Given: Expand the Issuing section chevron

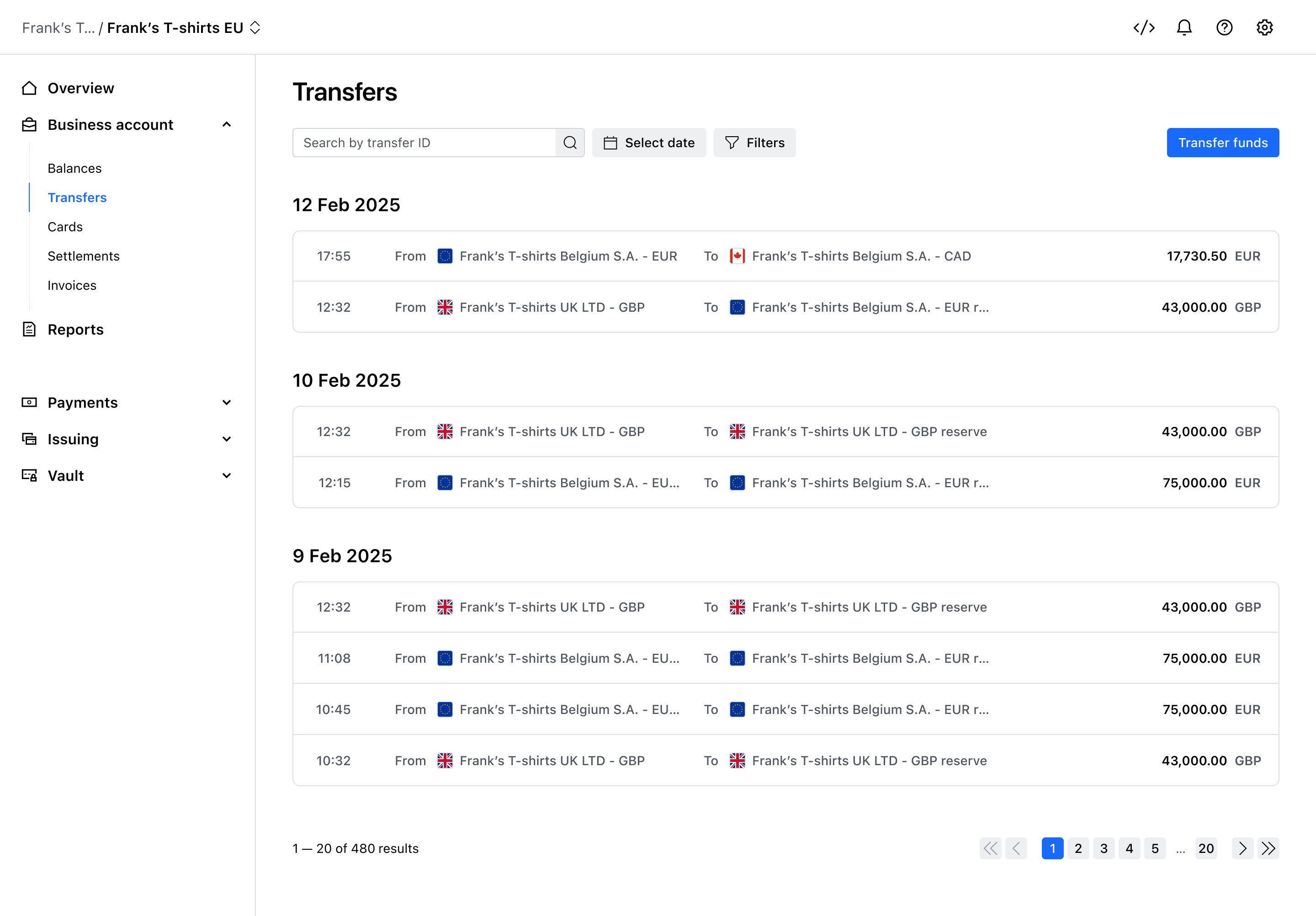Looking at the screenshot, I should [x=227, y=439].
